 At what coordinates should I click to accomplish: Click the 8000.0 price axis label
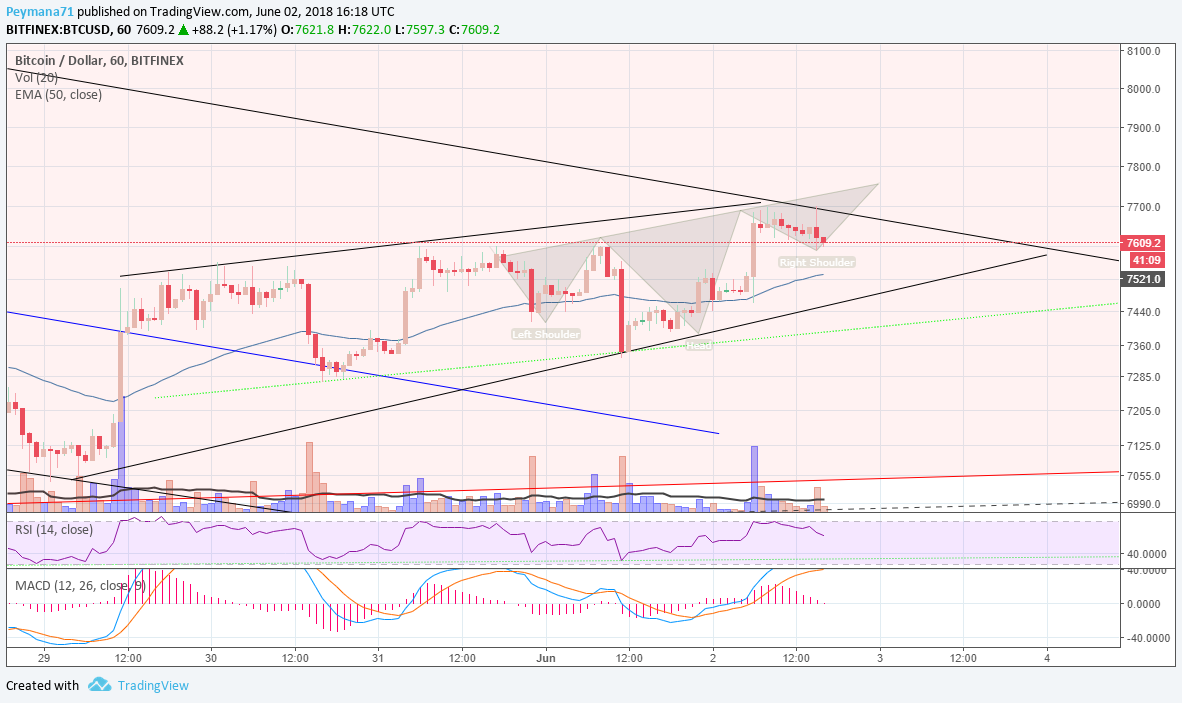[x=1143, y=89]
